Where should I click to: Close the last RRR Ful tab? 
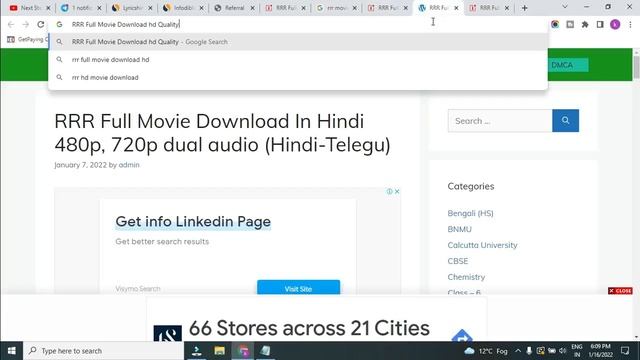[x=507, y=8]
